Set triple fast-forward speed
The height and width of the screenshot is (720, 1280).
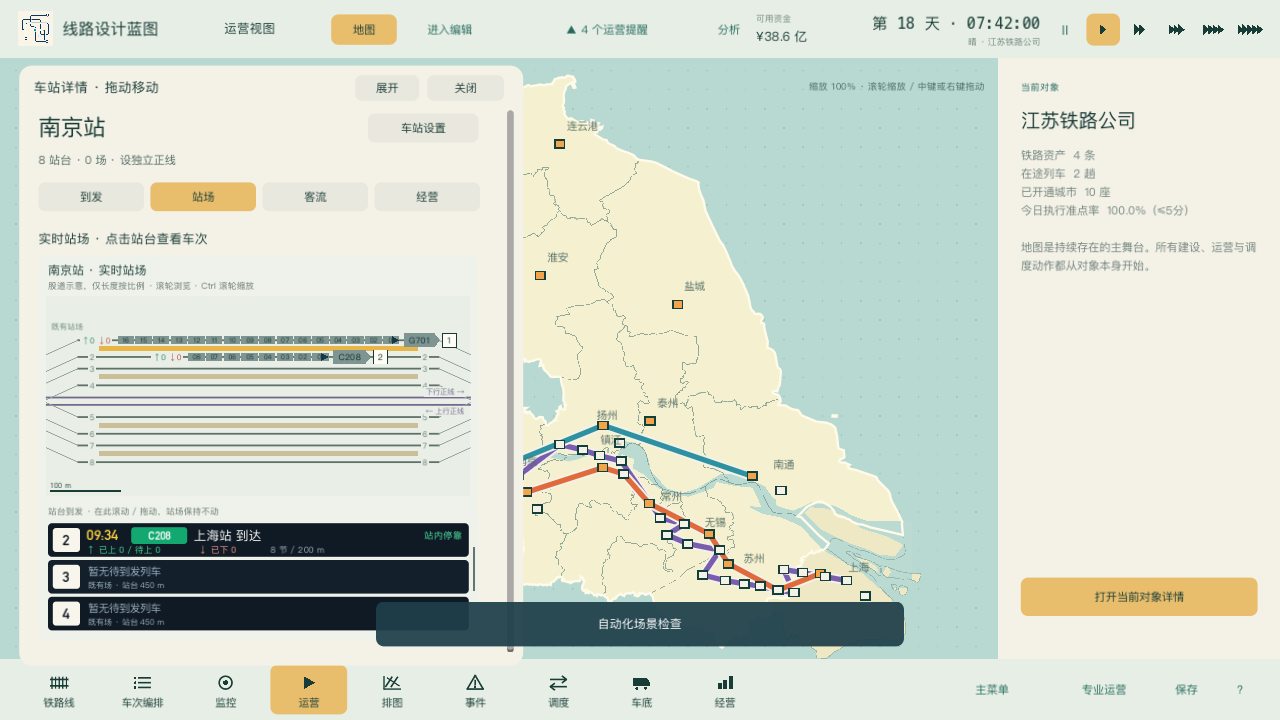coord(1176,30)
